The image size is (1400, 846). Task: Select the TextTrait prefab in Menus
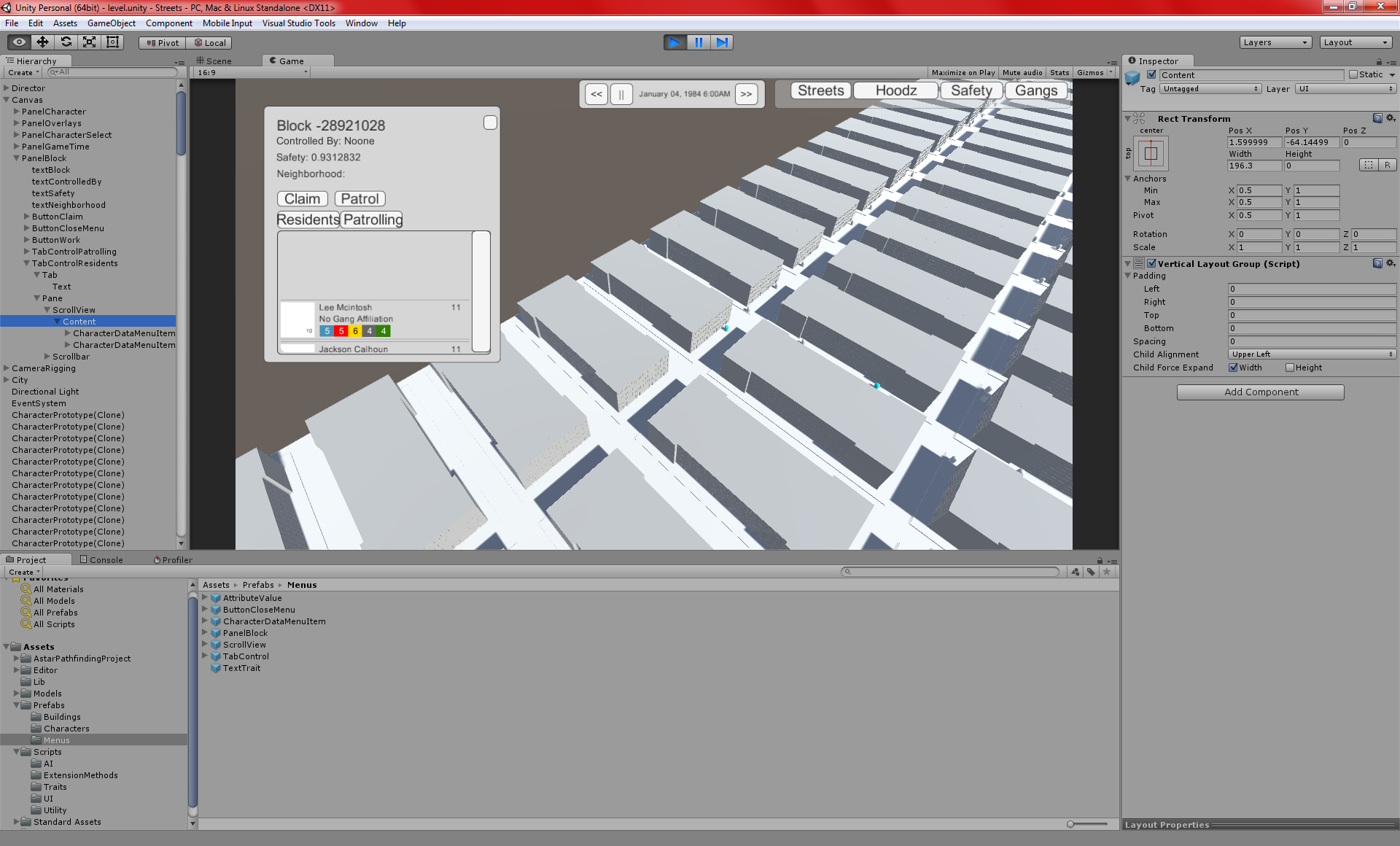point(241,668)
